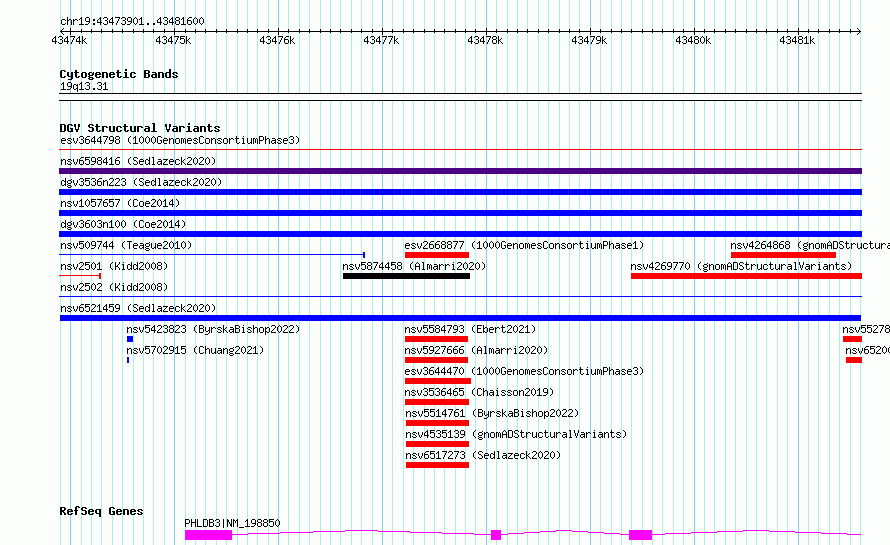Open the nsv5702915 (Chuang2021) variant label
This screenshot has height=545, width=890.
pos(195,350)
